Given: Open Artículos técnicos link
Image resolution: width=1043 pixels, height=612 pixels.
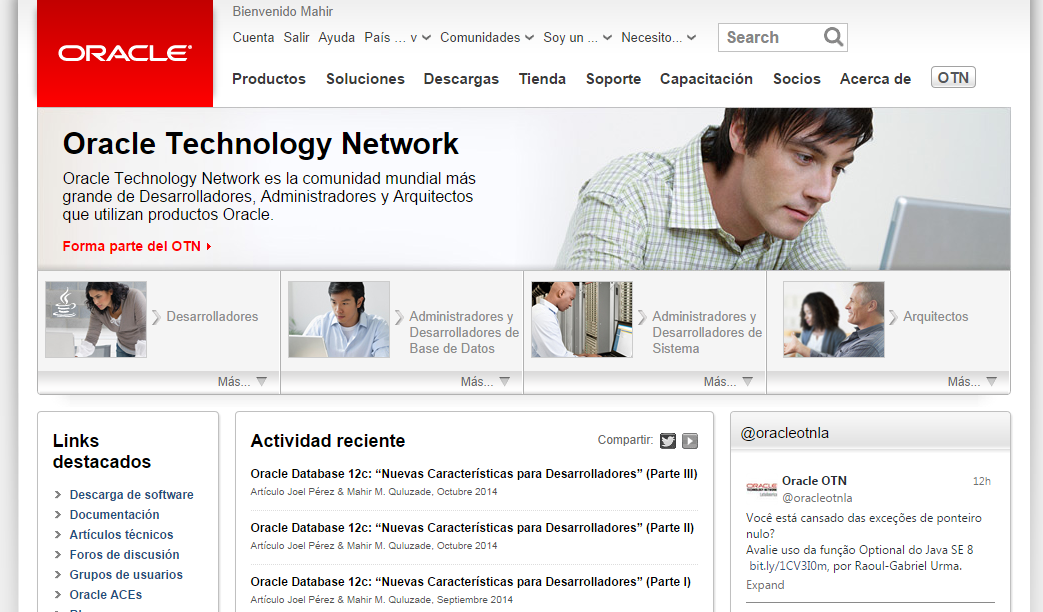Looking at the screenshot, I should 121,535.
